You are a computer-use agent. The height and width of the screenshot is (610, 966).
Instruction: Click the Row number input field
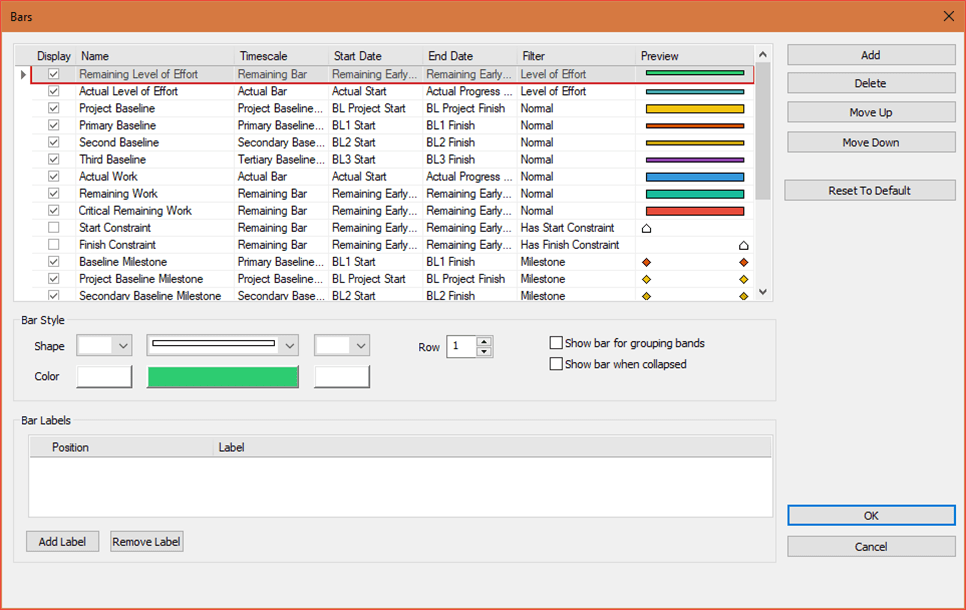click(x=462, y=346)
